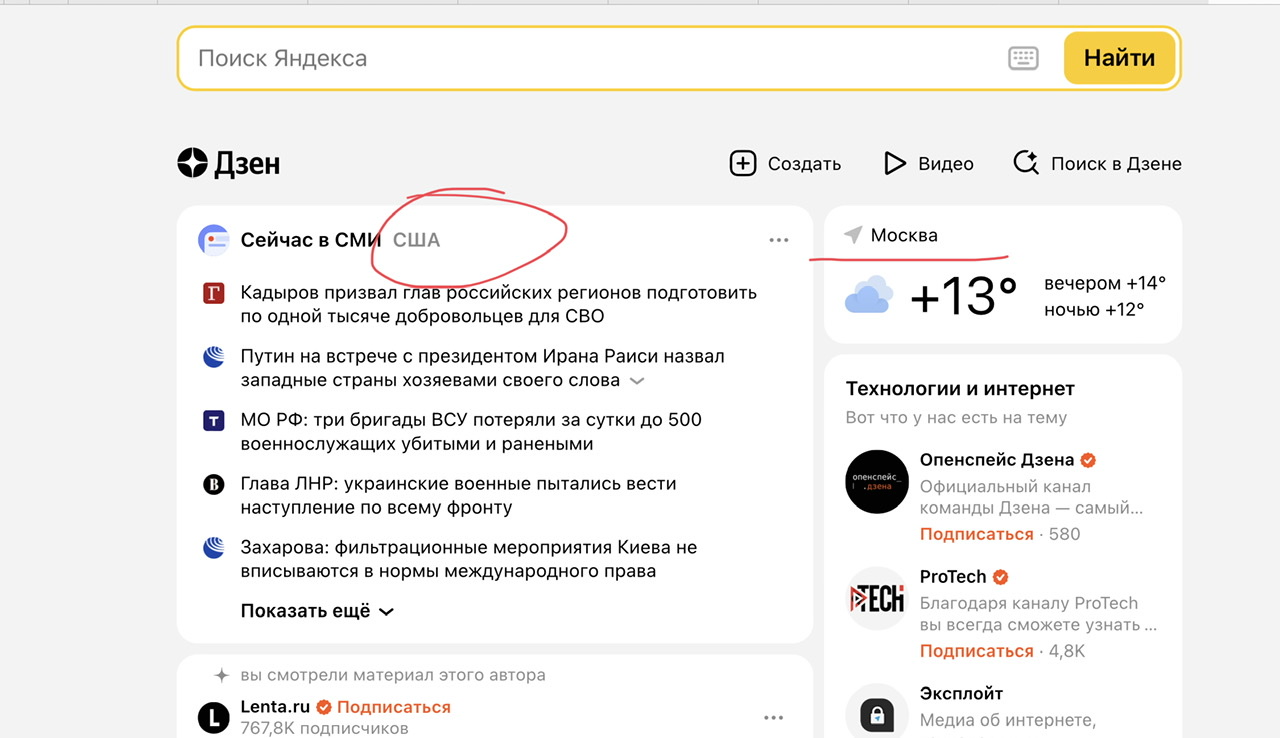Subscribe to Опенспейс Дзена channel
Viewport: 1280px width, 738px height.
coord(976,534)
